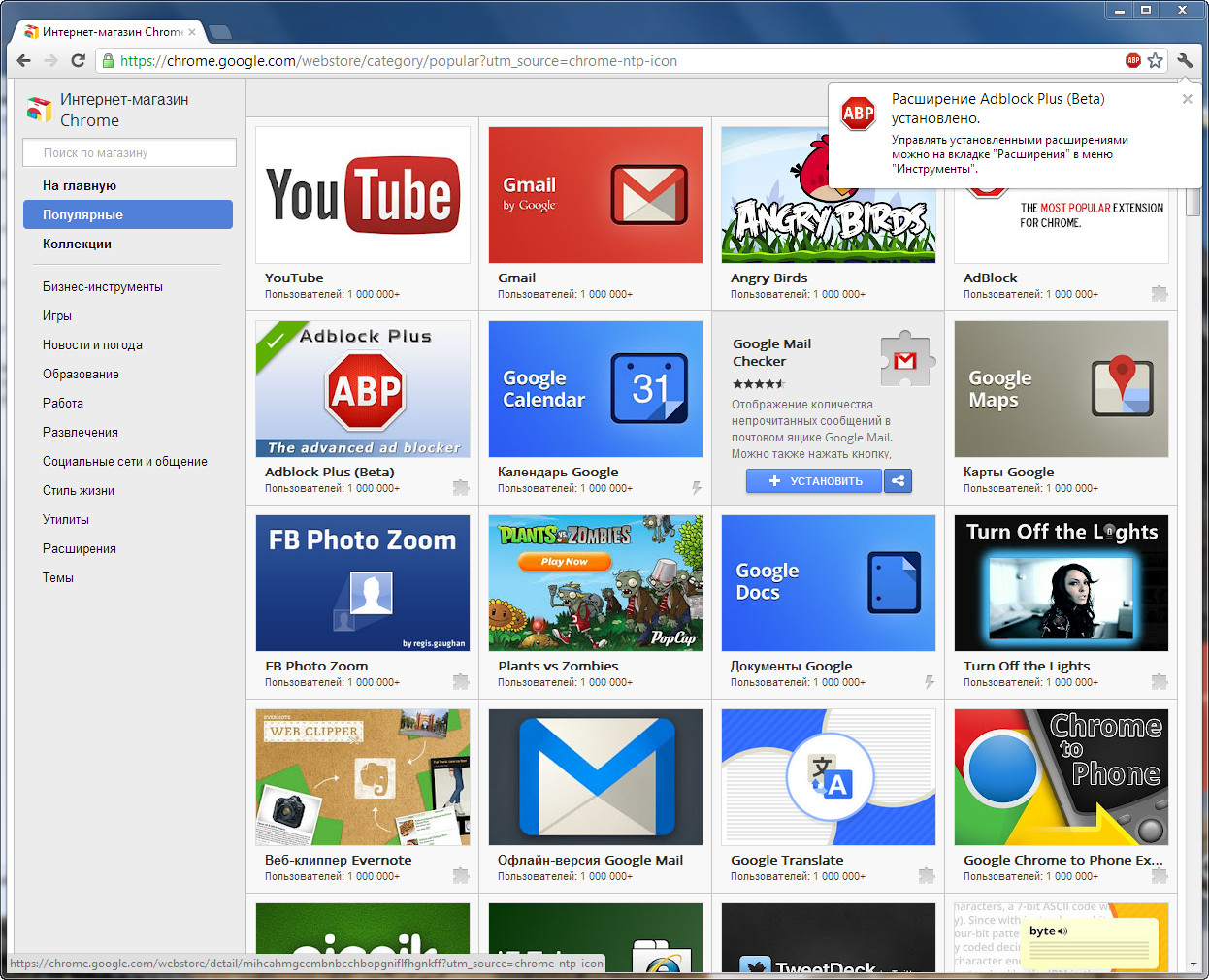1209x980 pixels.
Task: Open Образование category
Action: pos(81,374)
